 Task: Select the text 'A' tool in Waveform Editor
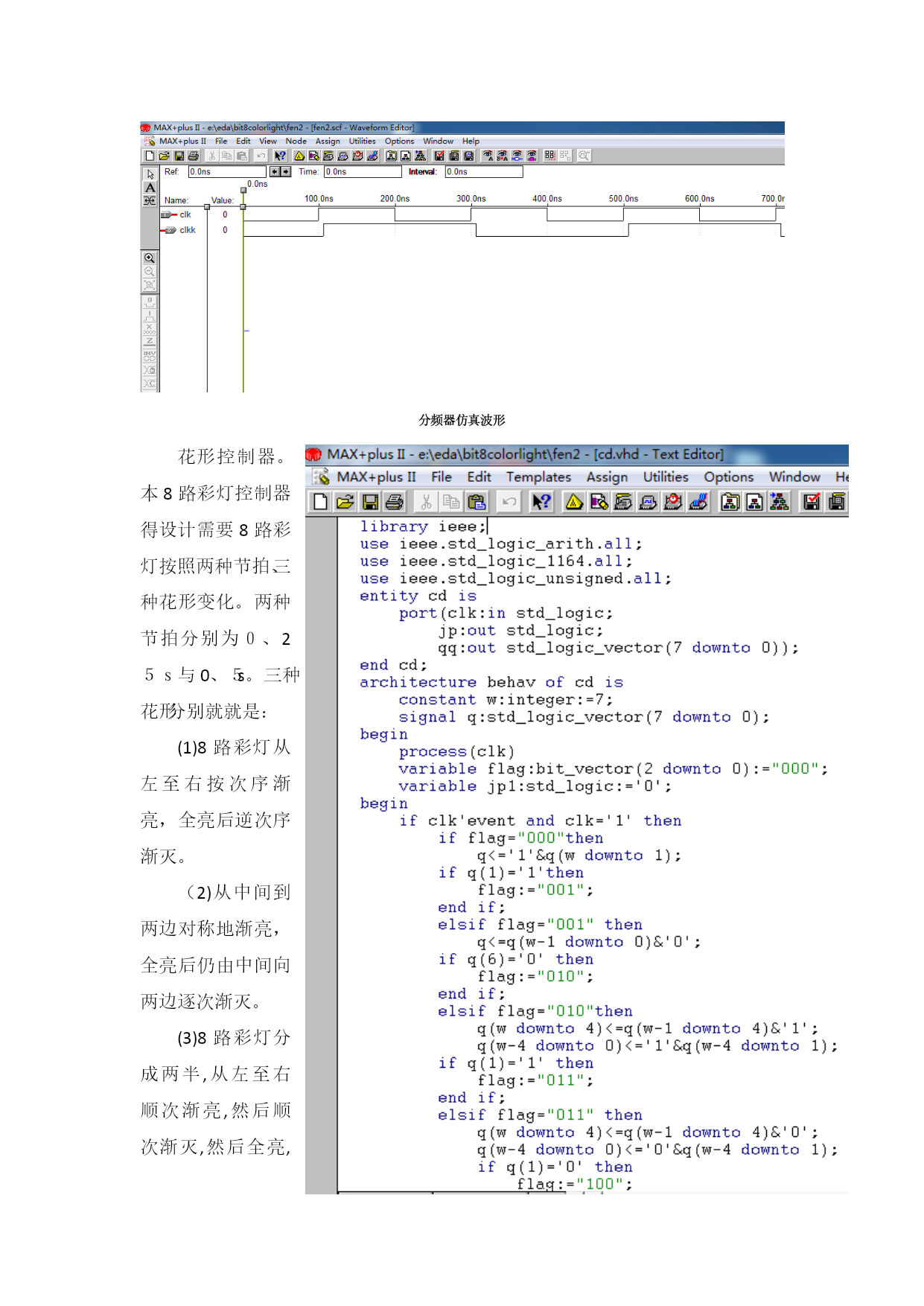150,188
